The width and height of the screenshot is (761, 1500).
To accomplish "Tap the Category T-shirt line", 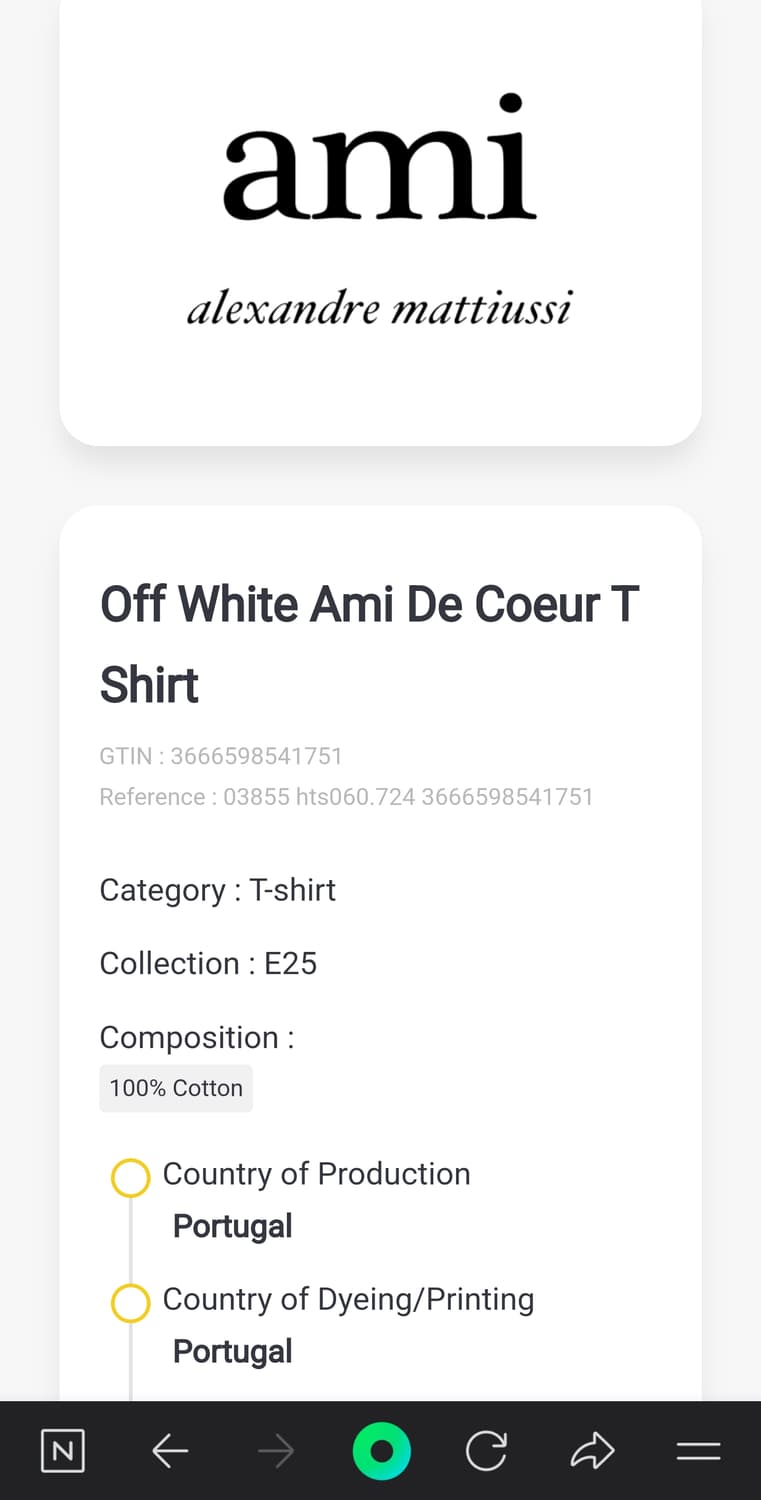I will pyautogui.click(x=217, y=890).
